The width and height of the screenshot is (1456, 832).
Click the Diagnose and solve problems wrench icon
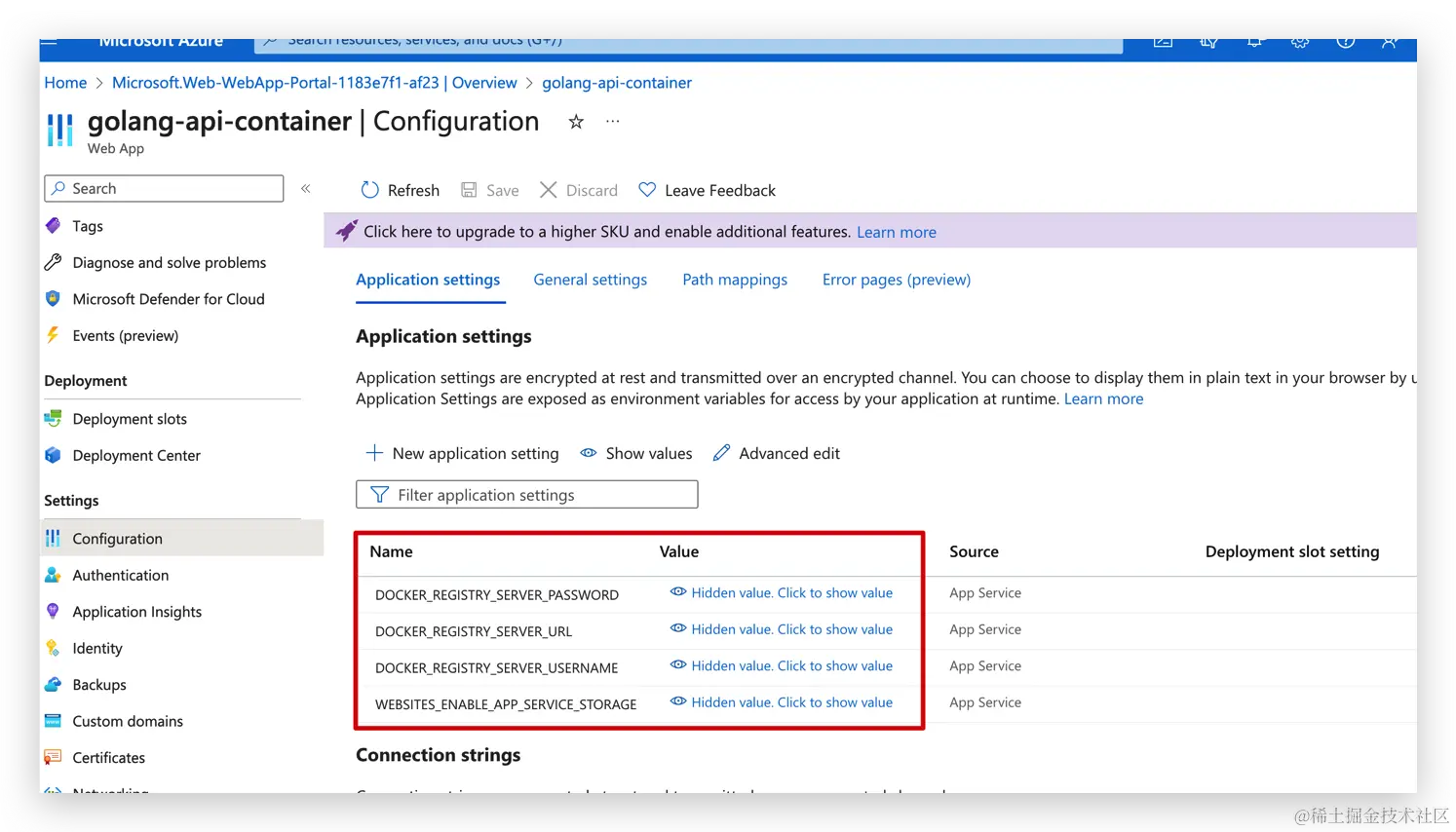coord(53,262)
